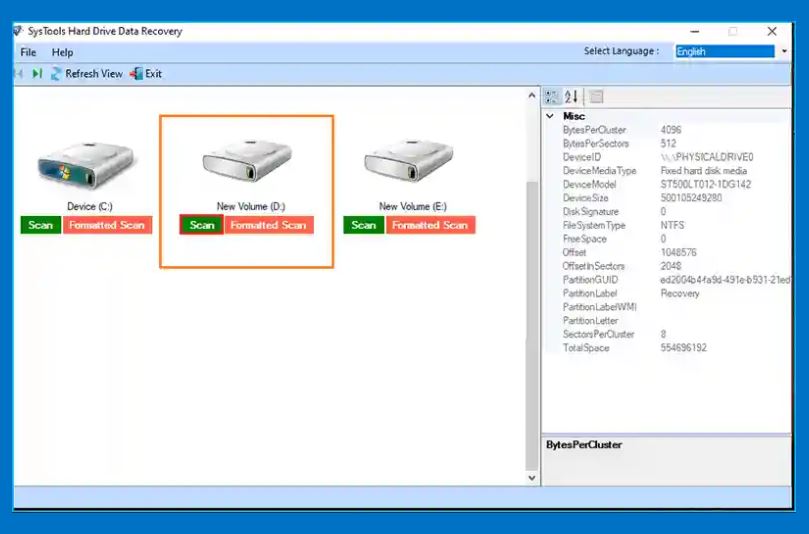Click scrollbar up arrow in drive panel
This screenshot has width=809, height=534.
(x=532, y=95)
